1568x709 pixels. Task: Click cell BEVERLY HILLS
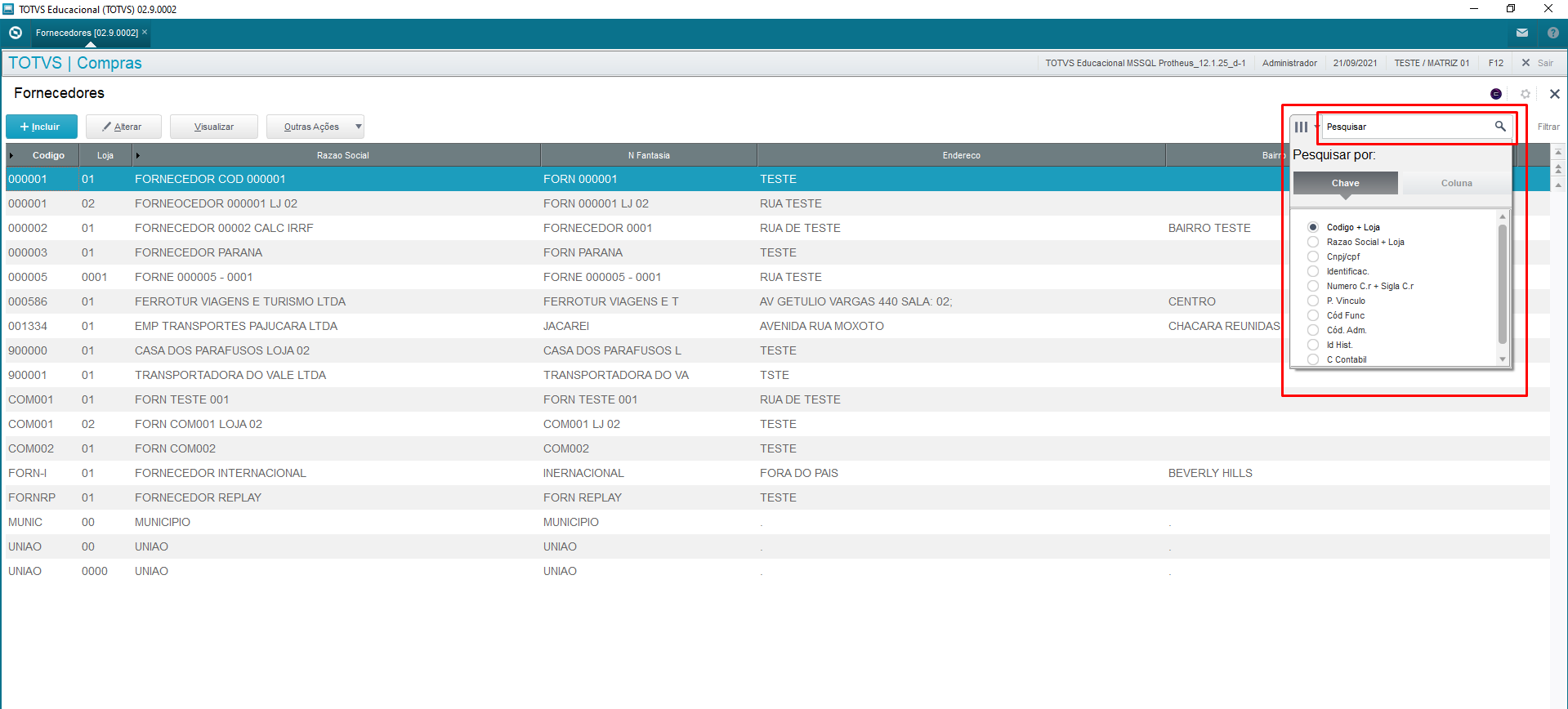pyautogui.click(x=1210, y=473)
